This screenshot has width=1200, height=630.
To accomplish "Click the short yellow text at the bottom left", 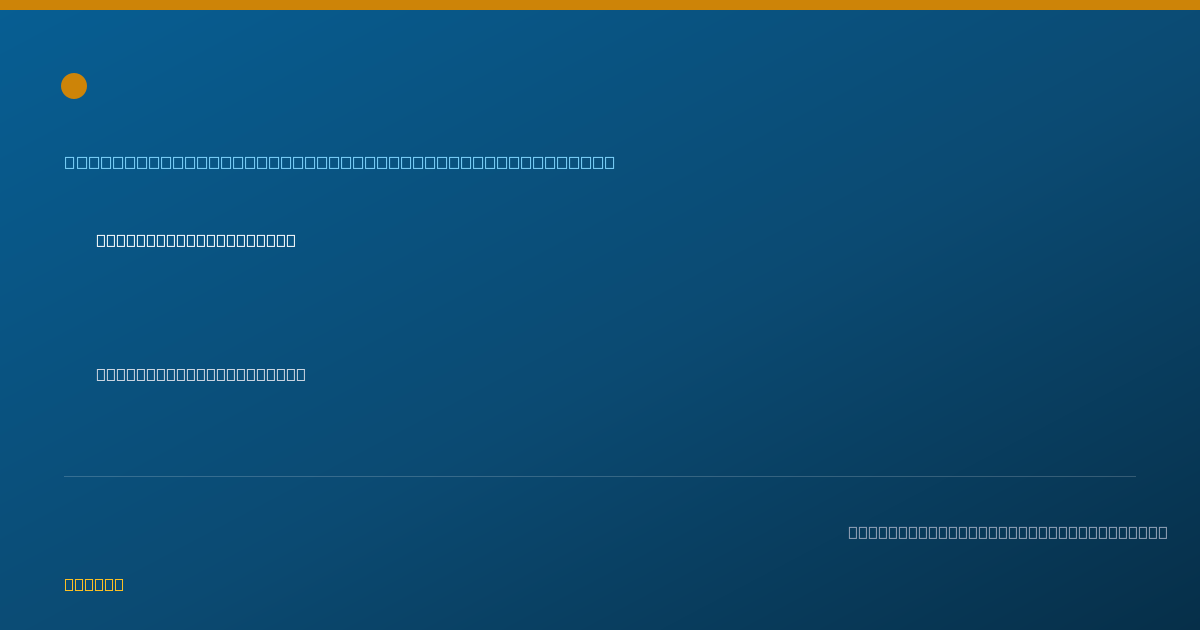I will [x=94, y=584].
